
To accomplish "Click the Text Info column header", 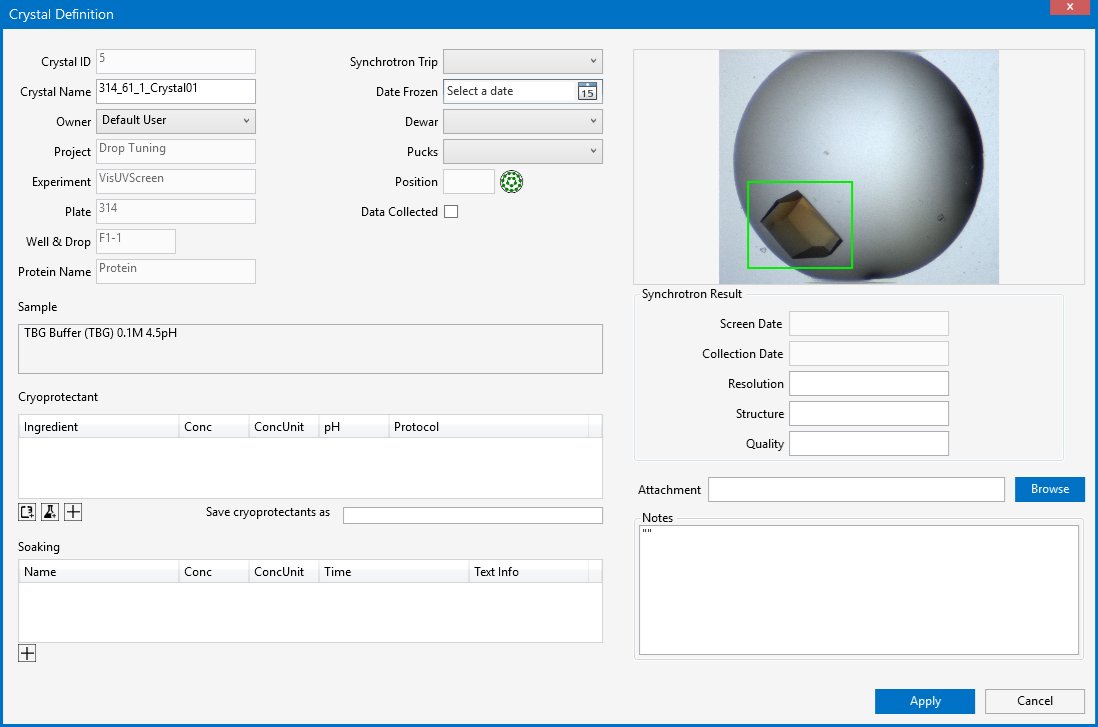I will [529, 572].
